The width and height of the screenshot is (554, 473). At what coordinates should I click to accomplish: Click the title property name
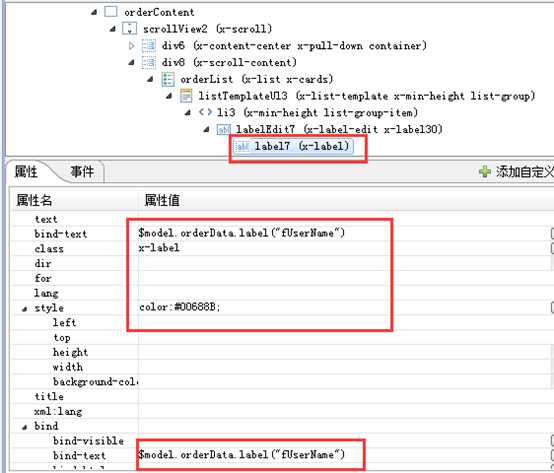point(49,397)
